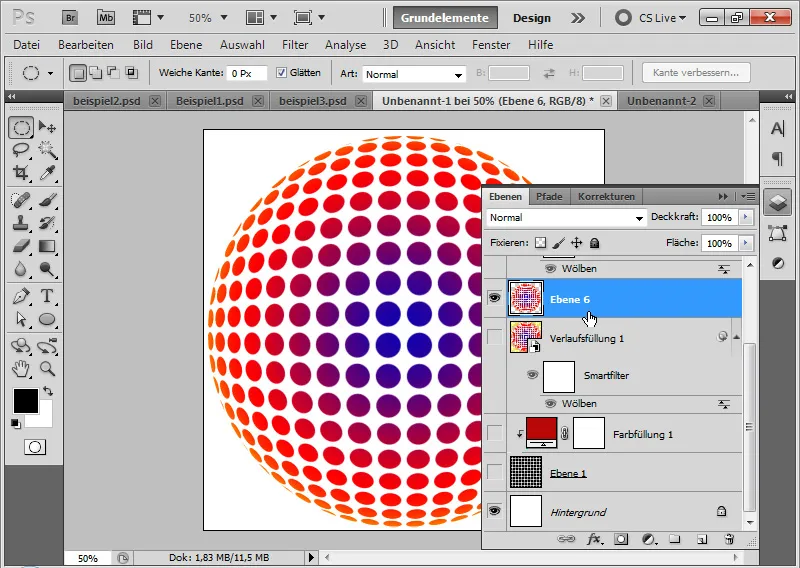Open the Ebene menu
This screenshot has width=800, height=568.
click(x=186, y=45)
